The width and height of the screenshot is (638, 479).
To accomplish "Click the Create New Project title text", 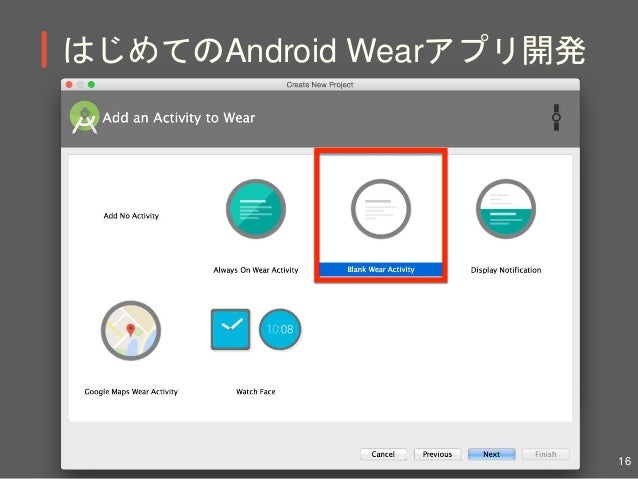I will pyautogui.click(x=320, y=85).
